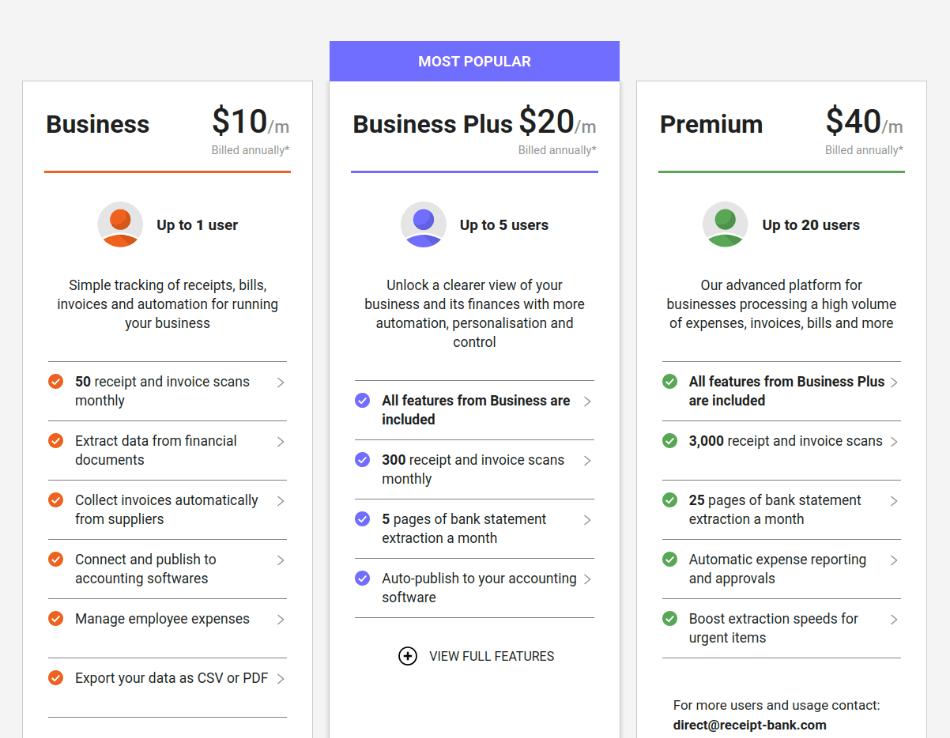Click green checkmark beside Boost extraction speeds

[669, 619]
